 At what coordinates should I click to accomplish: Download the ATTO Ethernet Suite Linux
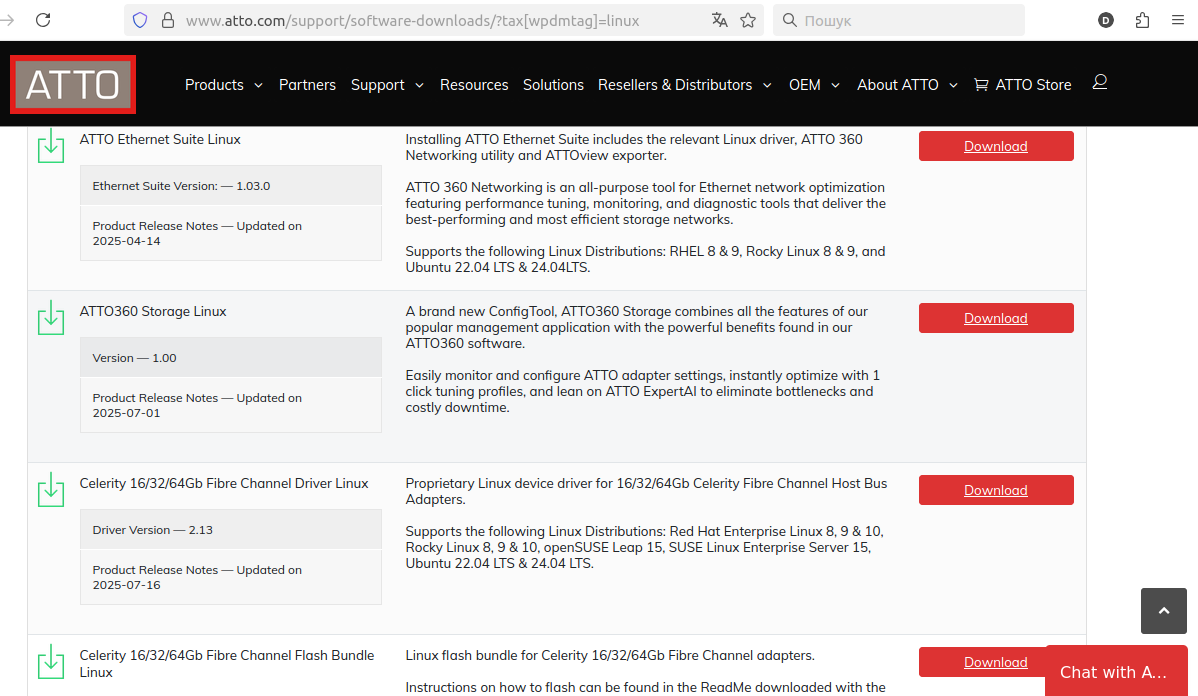click(995, 146)
